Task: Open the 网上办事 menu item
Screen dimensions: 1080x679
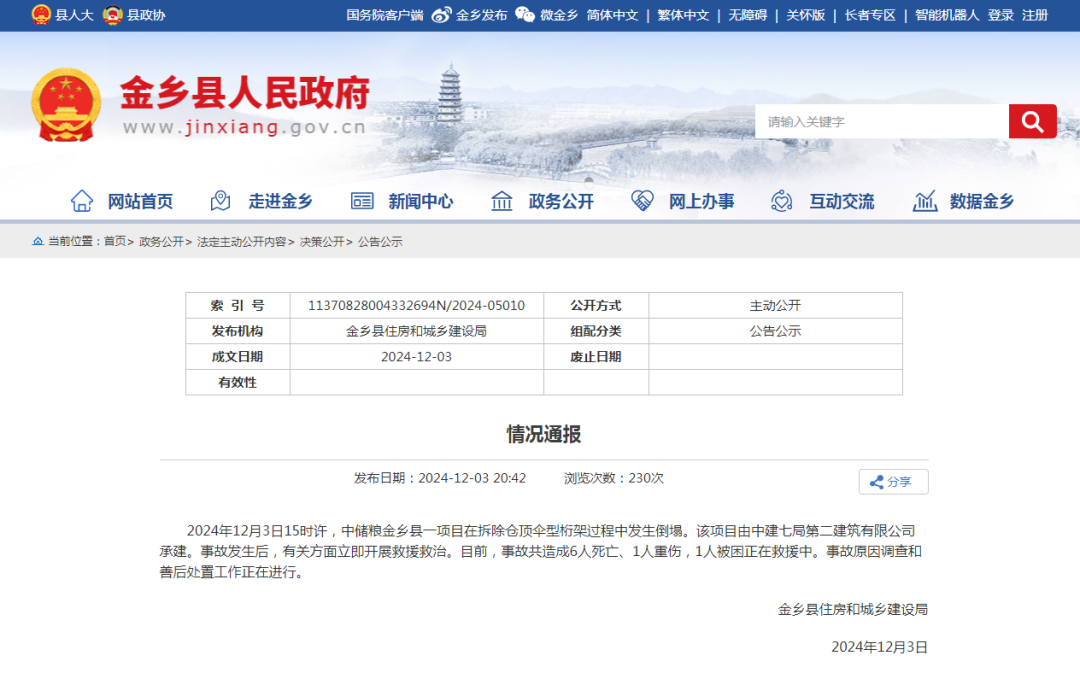Action: click(702, 201)
